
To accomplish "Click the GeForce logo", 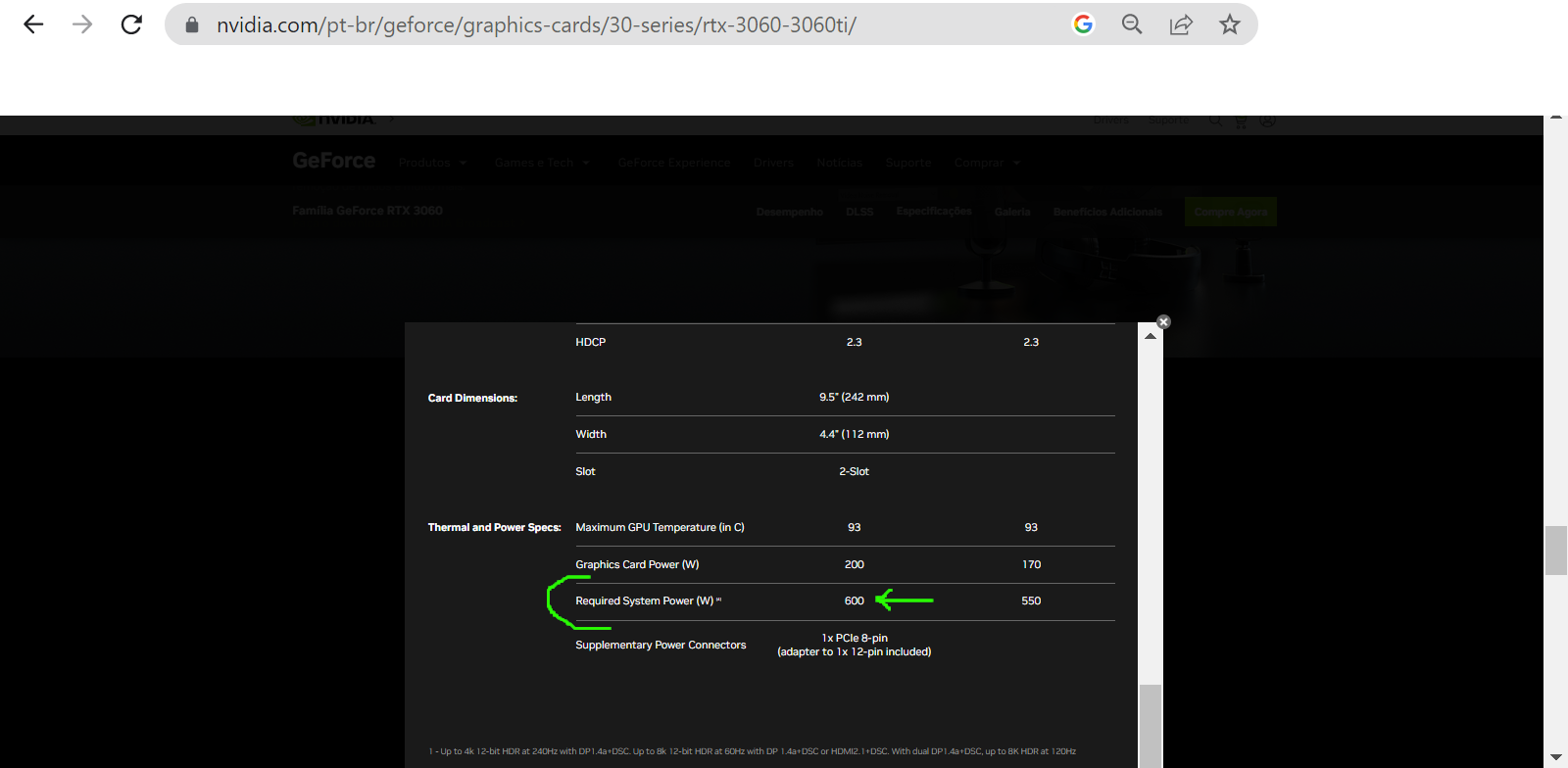I will (x=333, y=161).
